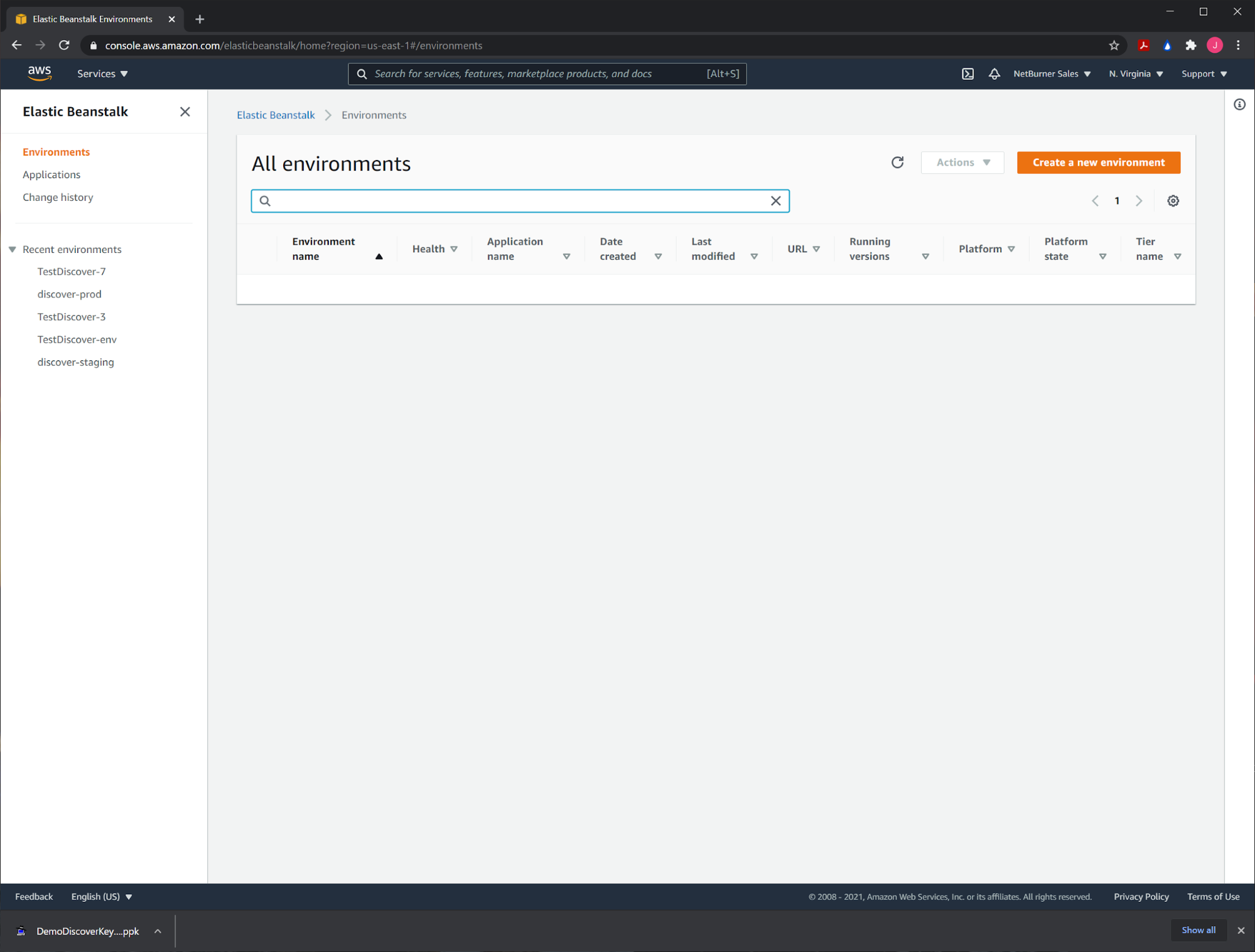The height and width of the screenshot is (952, 1255).
Task: Open table preferences gear icon
Action: click(1173, 201)
